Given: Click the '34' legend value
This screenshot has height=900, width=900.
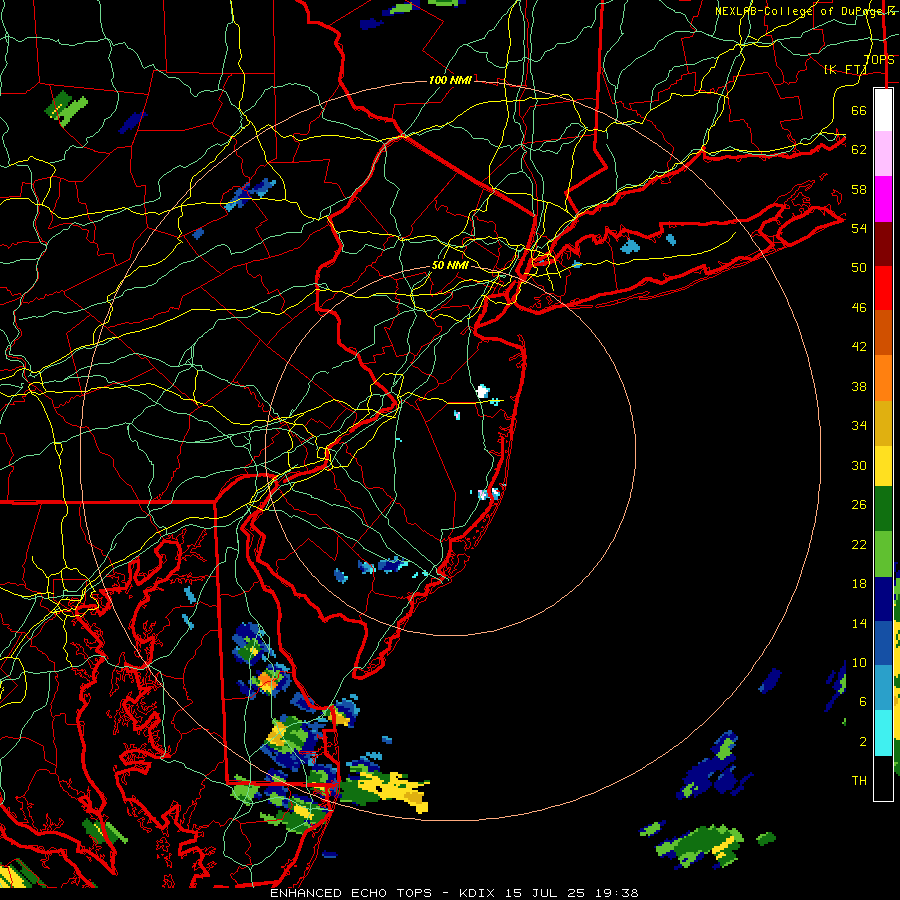Looking at the screenshot, I should click(x=859, y=426).
